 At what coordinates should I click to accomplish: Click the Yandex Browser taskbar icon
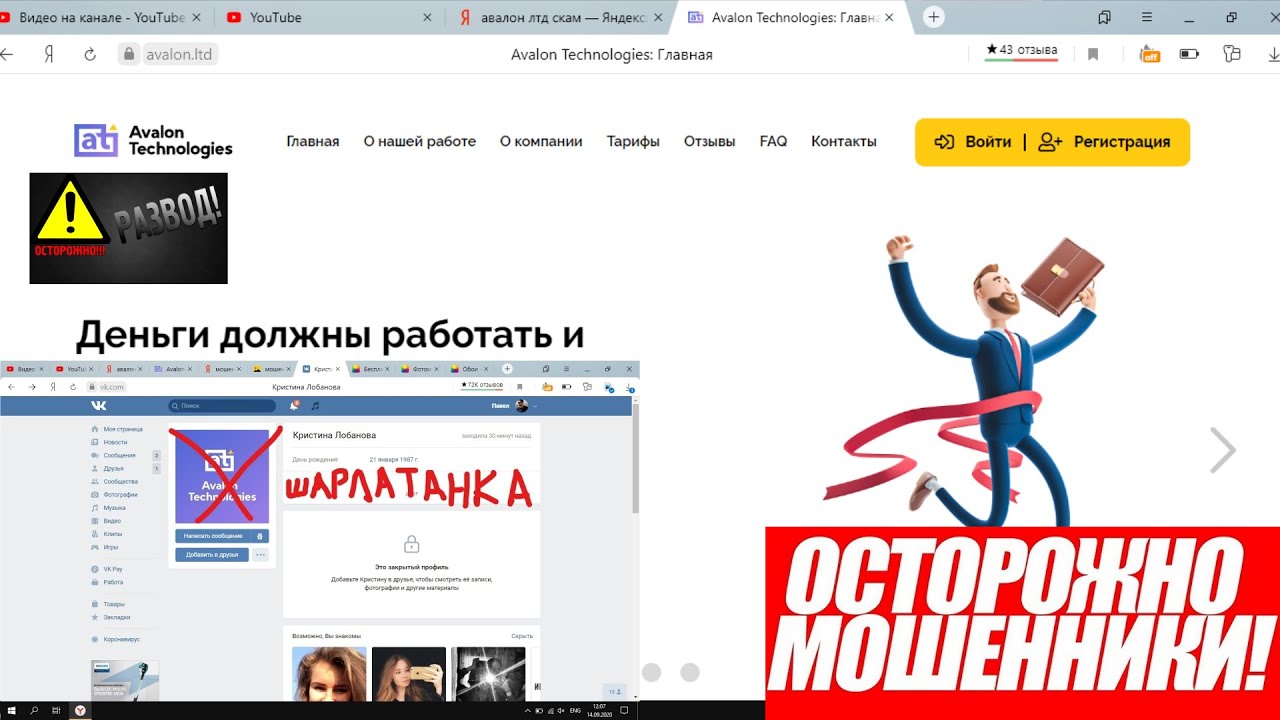coord(81,710)
